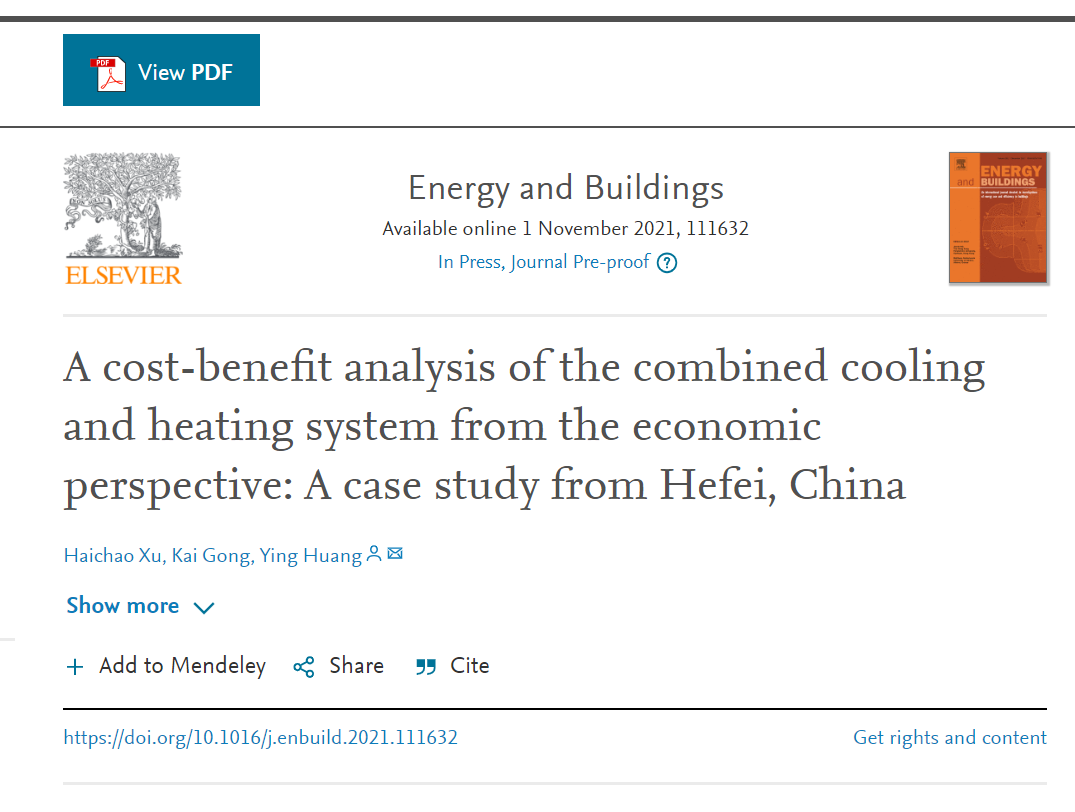
Task: Select author Kai Gong
Action: pyautogui.click(x=211, y=556)
